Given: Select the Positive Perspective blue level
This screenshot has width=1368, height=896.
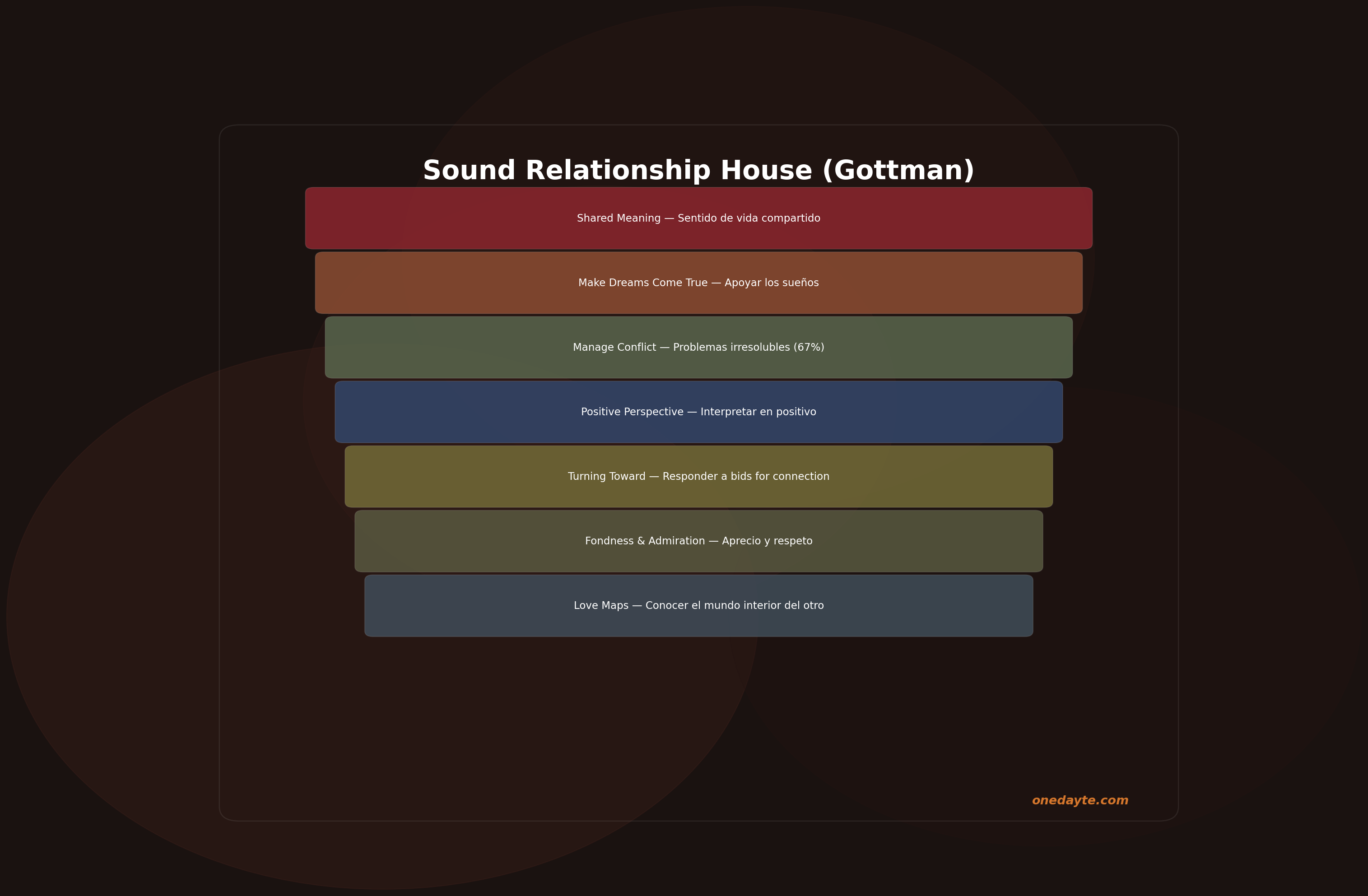Looking at the screenshot, I should (698, 412).
